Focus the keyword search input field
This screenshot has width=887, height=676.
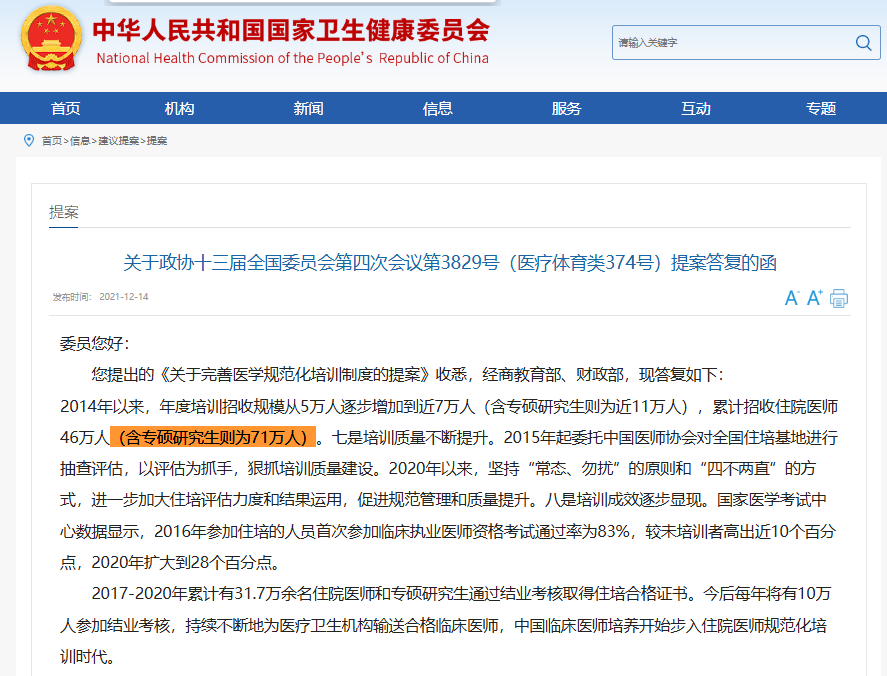tap(730, 43)
